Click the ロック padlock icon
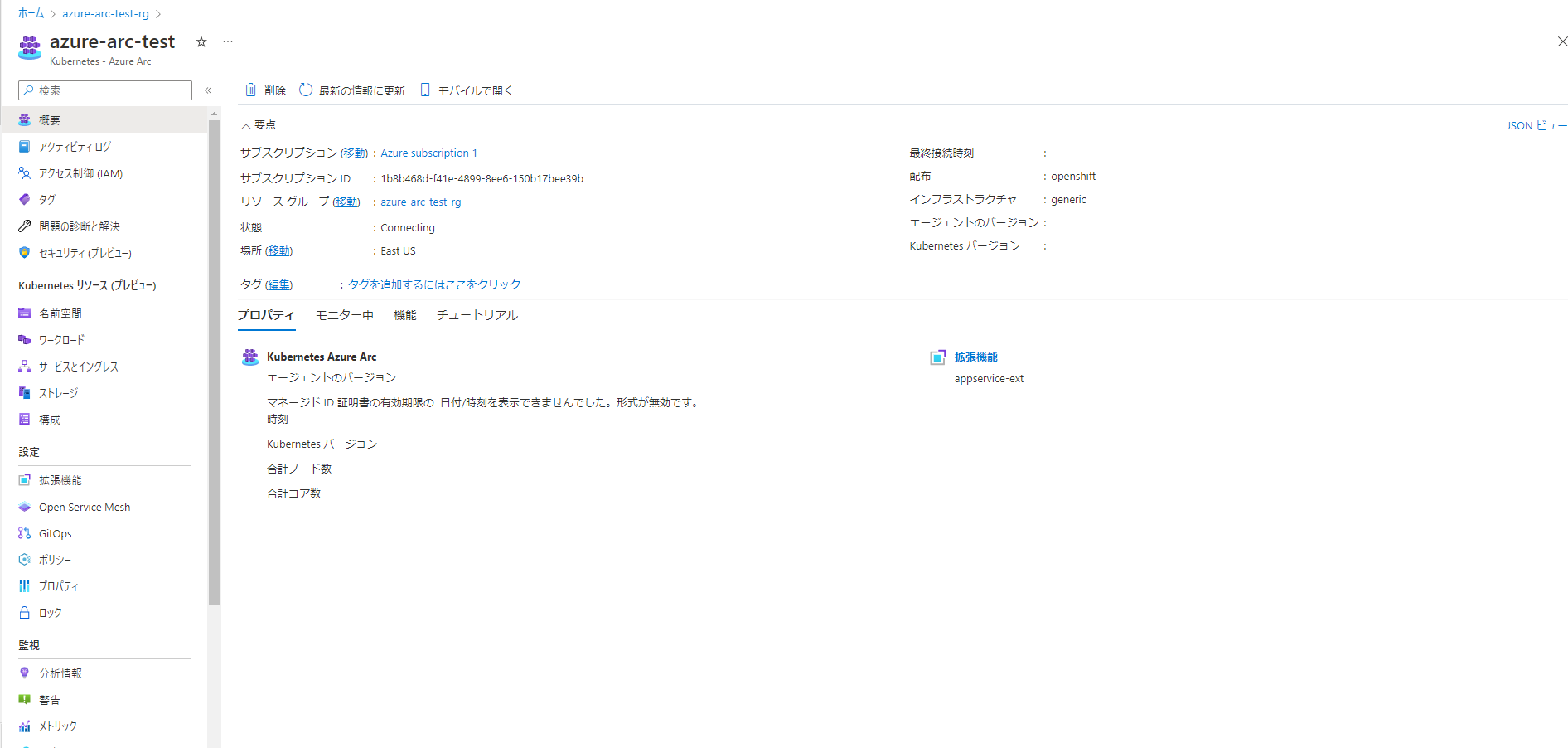 (x=25, y=612)
